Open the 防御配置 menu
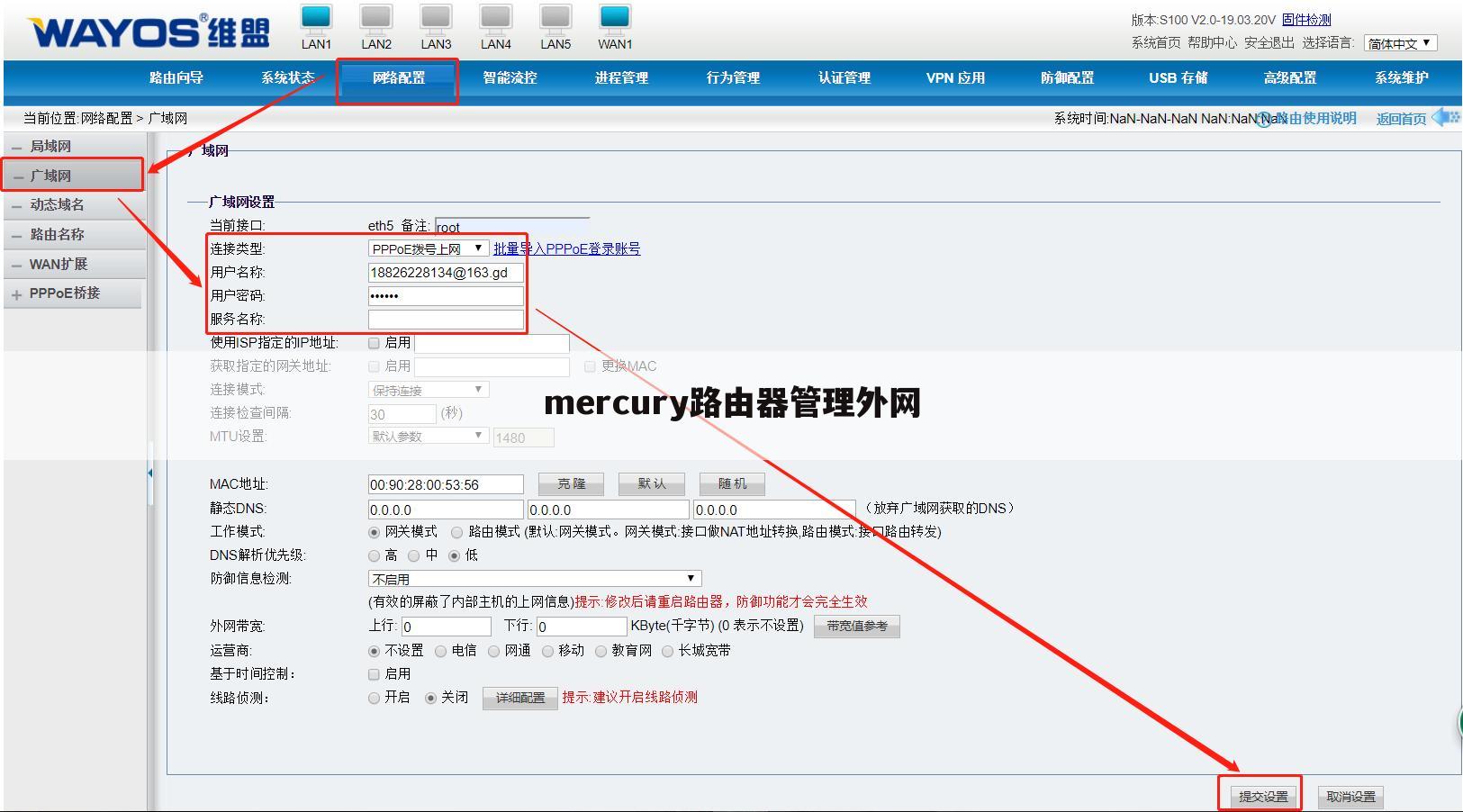 pos(1068,77)
